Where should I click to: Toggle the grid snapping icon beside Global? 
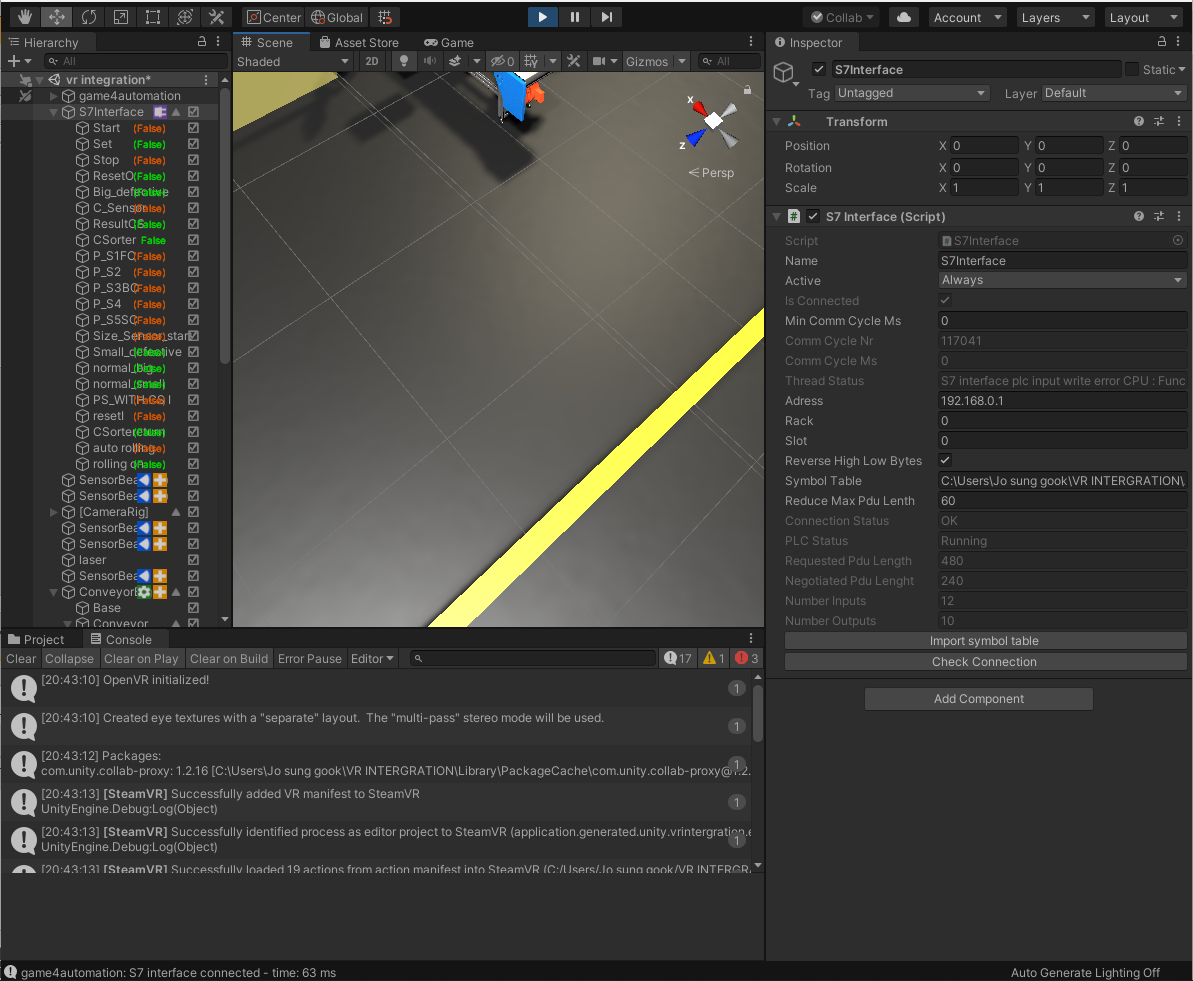pos(385,17)
